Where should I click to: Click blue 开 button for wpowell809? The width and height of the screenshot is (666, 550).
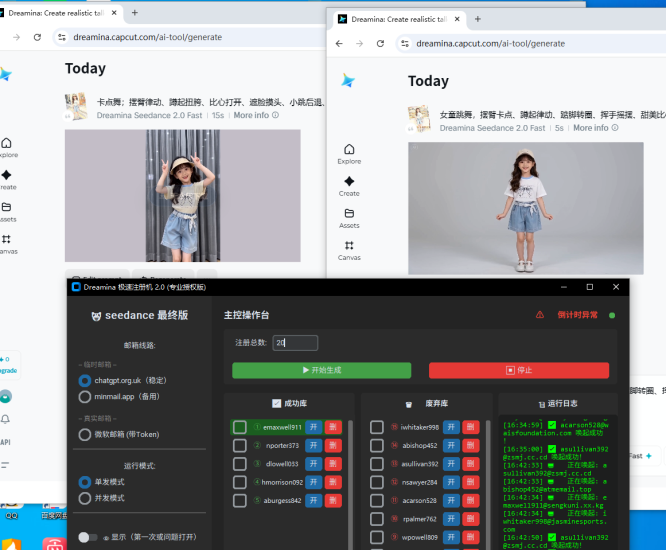[x=451, y=537]
